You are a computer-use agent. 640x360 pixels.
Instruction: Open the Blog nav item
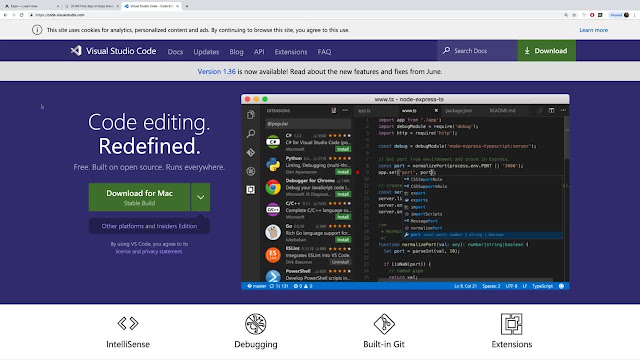[x=236, y=52]
